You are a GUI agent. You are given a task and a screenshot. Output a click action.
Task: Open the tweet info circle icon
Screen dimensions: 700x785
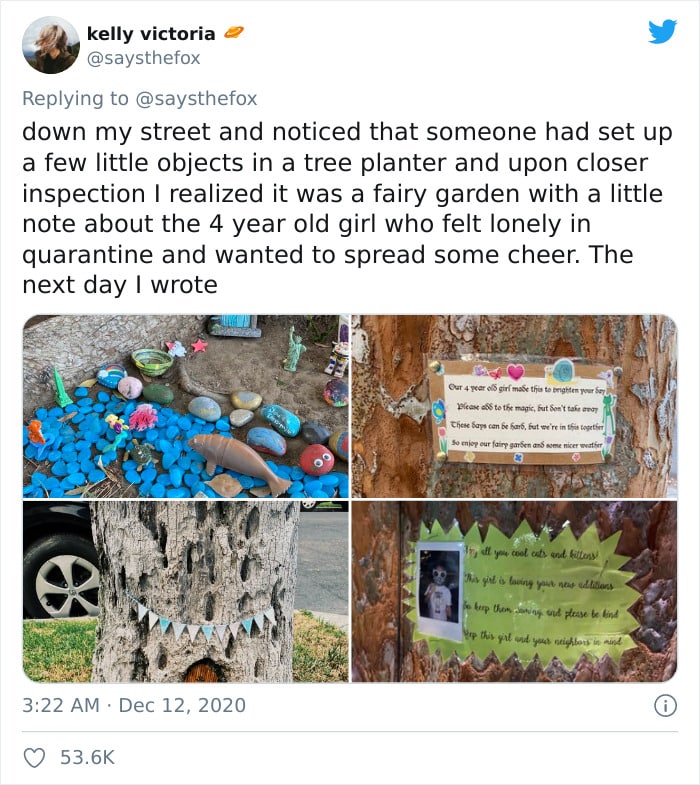[x=665, y=705]
